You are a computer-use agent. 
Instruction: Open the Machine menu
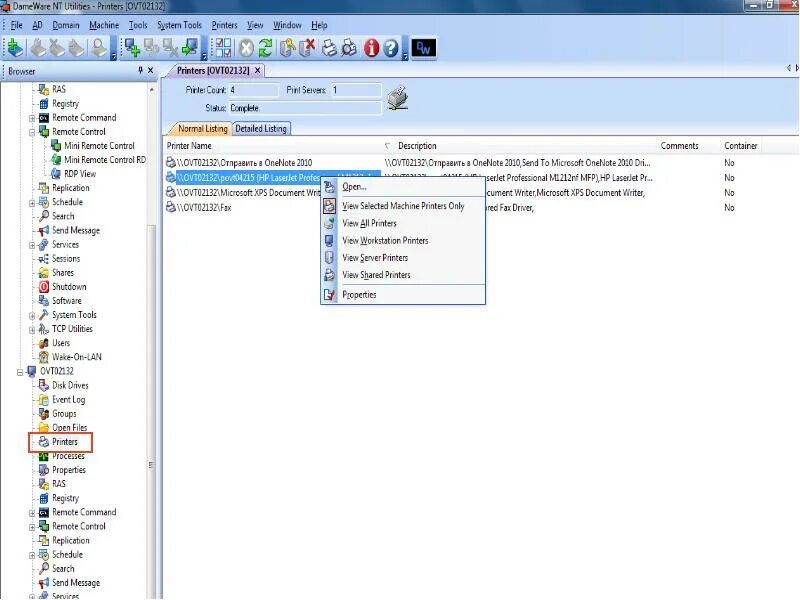104,25
